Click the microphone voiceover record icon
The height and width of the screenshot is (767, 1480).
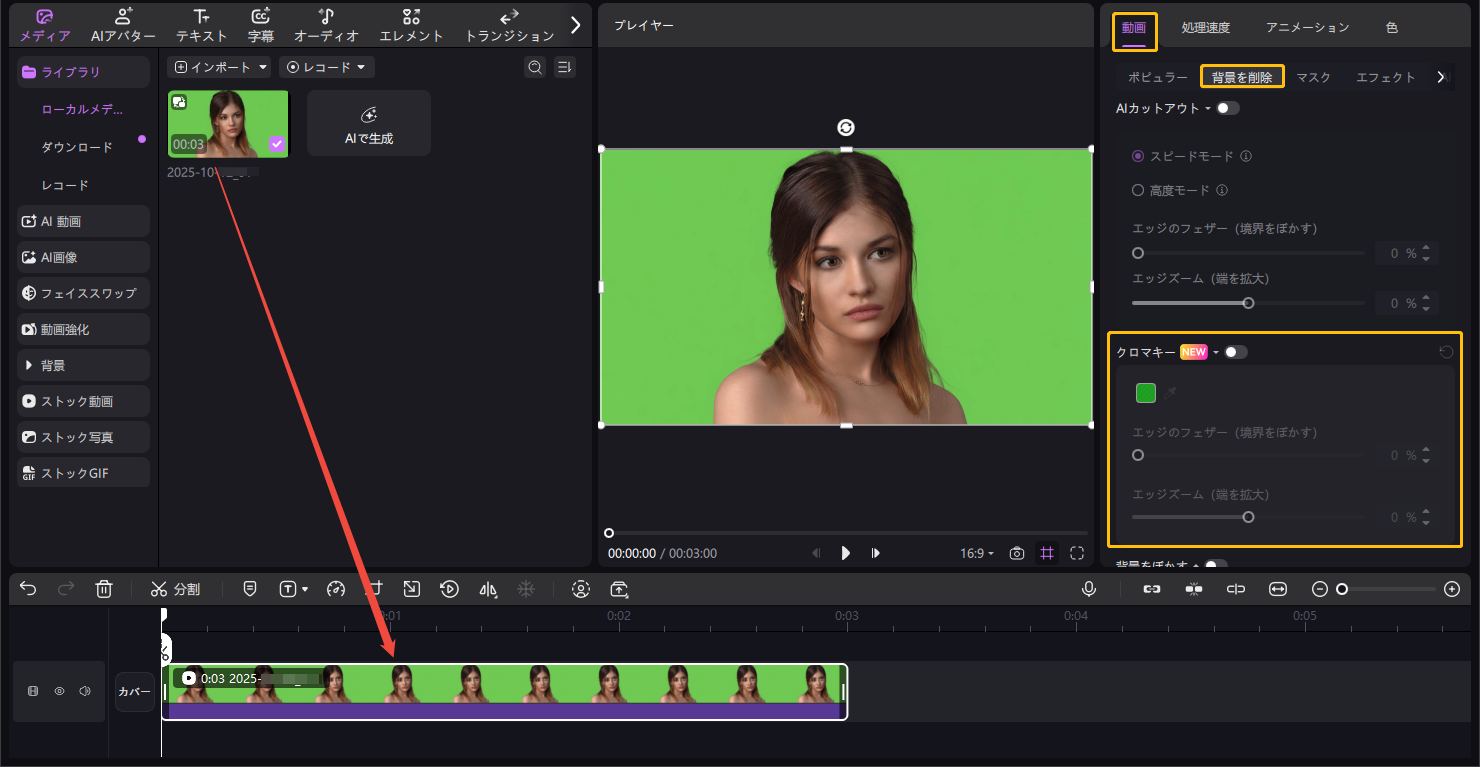(x=1089, y=589)
